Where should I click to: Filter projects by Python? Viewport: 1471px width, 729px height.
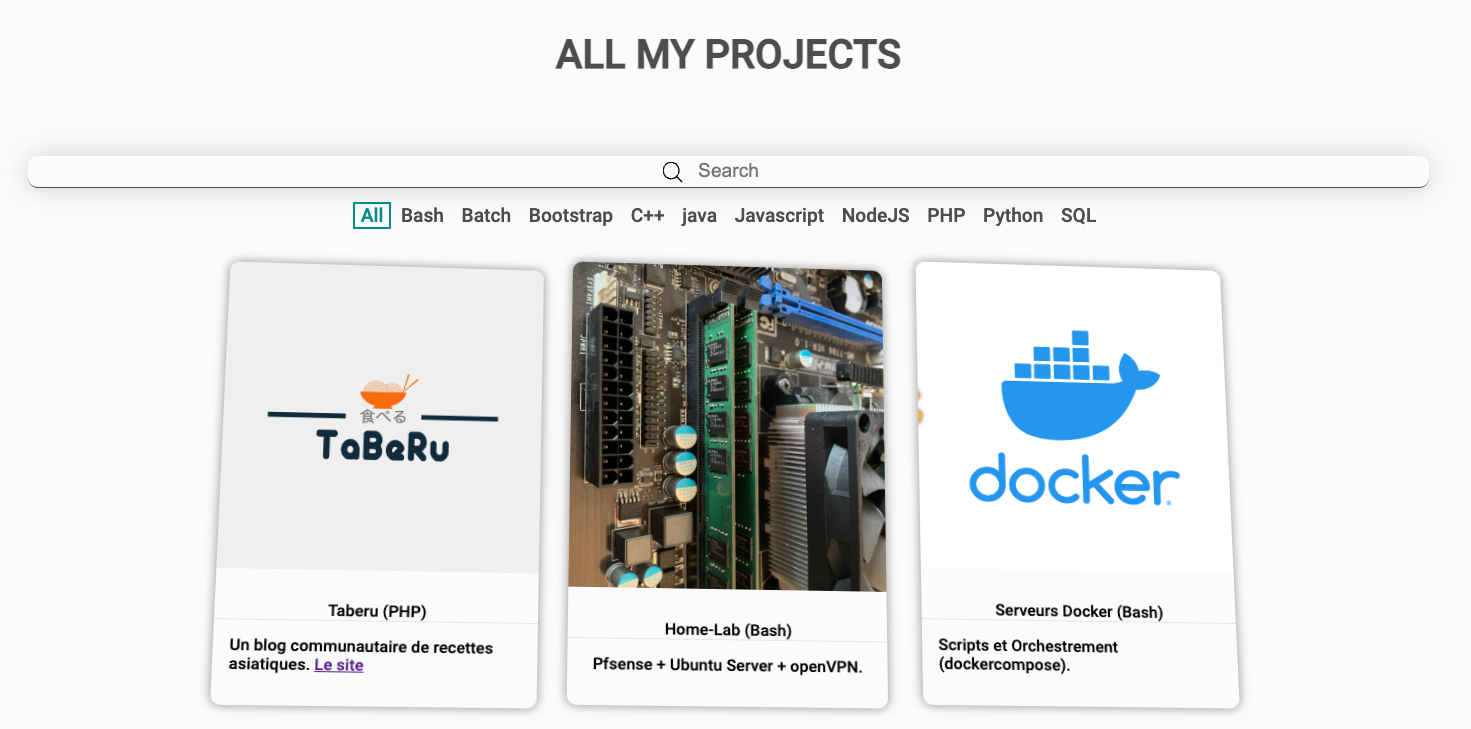pos(1013,215)
